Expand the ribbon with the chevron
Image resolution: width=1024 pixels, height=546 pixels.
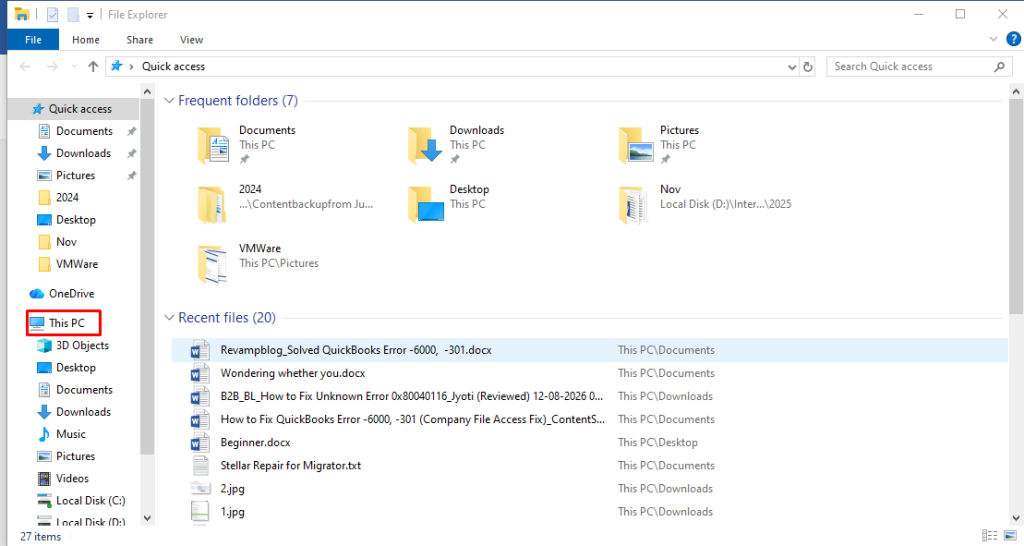coord(993,39)
